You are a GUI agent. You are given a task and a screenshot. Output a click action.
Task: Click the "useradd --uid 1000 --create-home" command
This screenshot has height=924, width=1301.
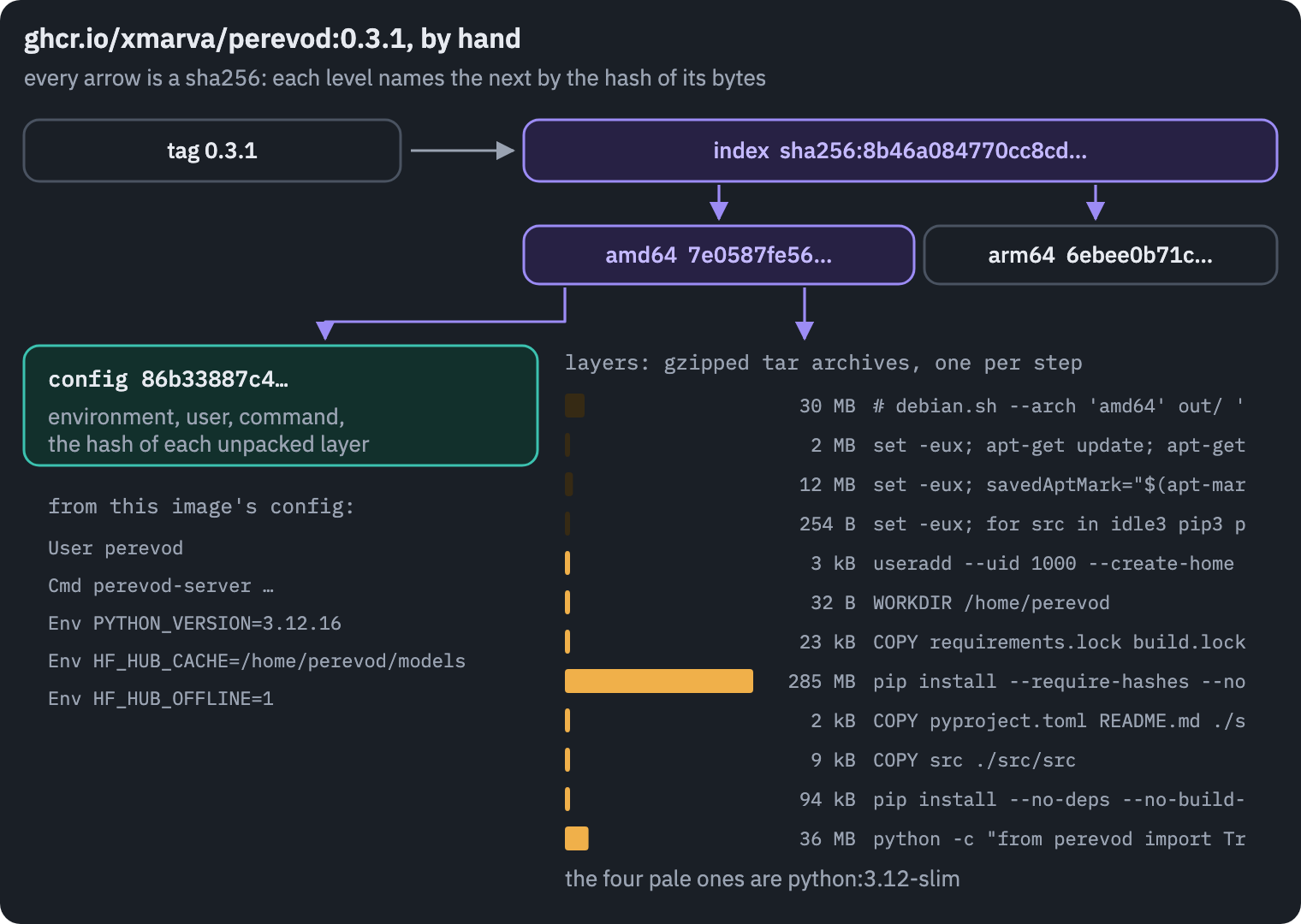(x=1054, y=563)
